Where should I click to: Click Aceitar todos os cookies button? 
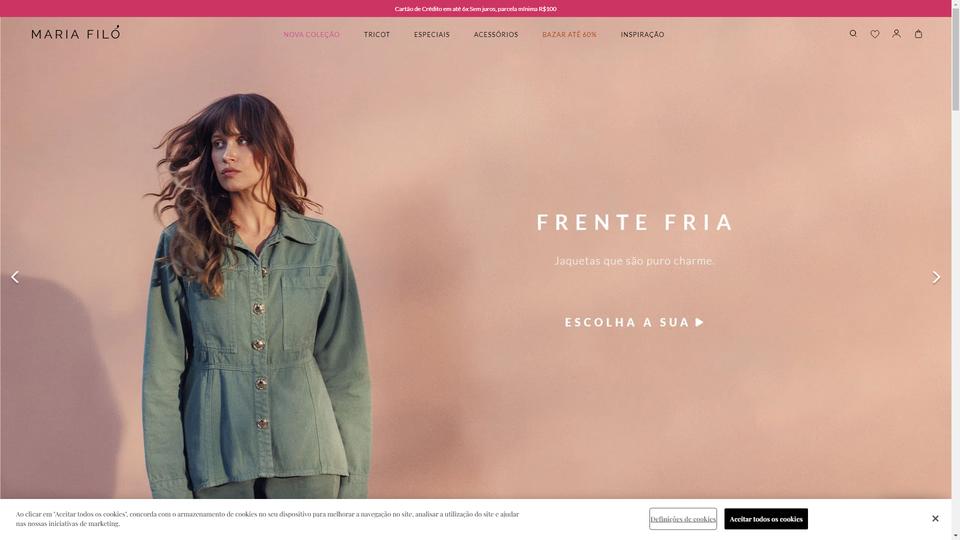pyautogui.click(x=766, y=519)
